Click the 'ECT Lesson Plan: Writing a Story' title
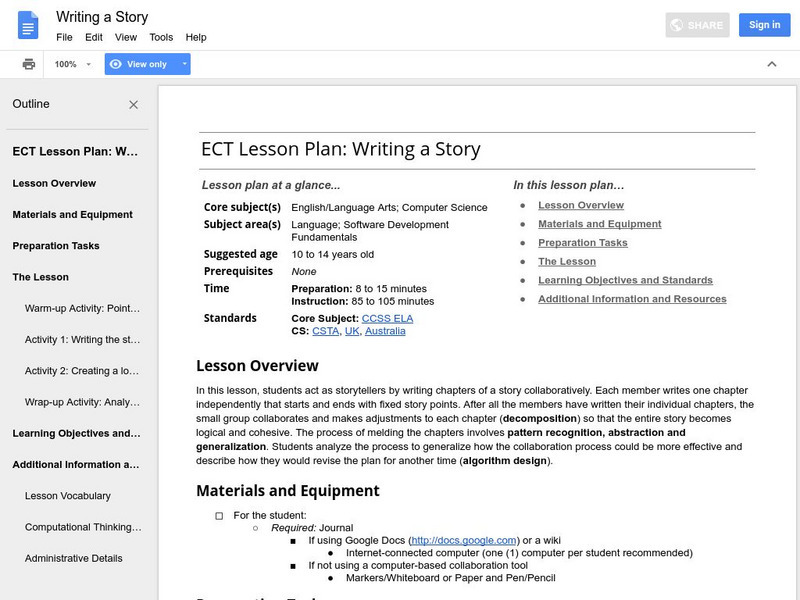800x600 pixels. [x=341, y=149]
